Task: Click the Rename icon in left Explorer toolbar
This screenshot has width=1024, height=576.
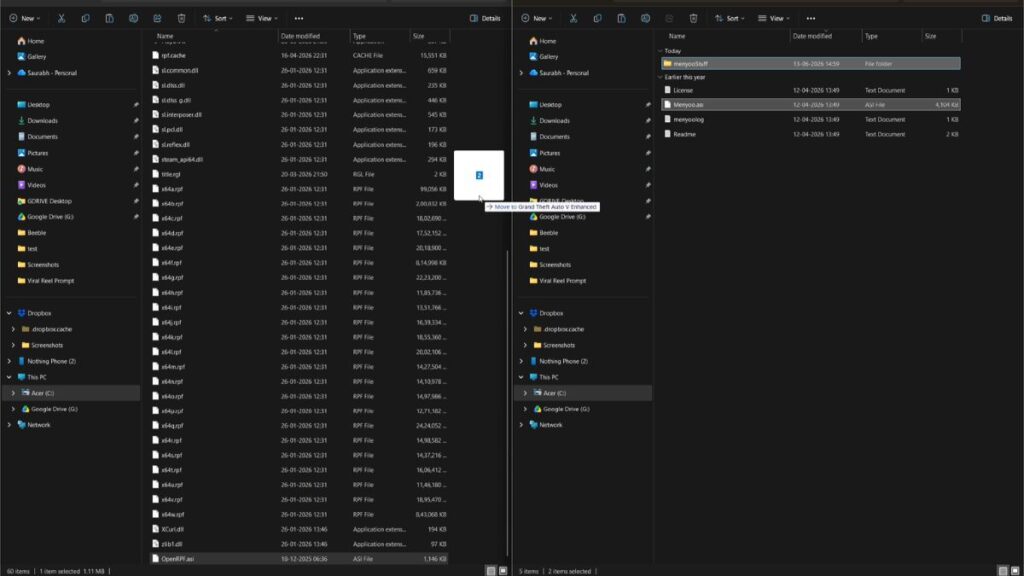Action: click(x=133, y=18)
